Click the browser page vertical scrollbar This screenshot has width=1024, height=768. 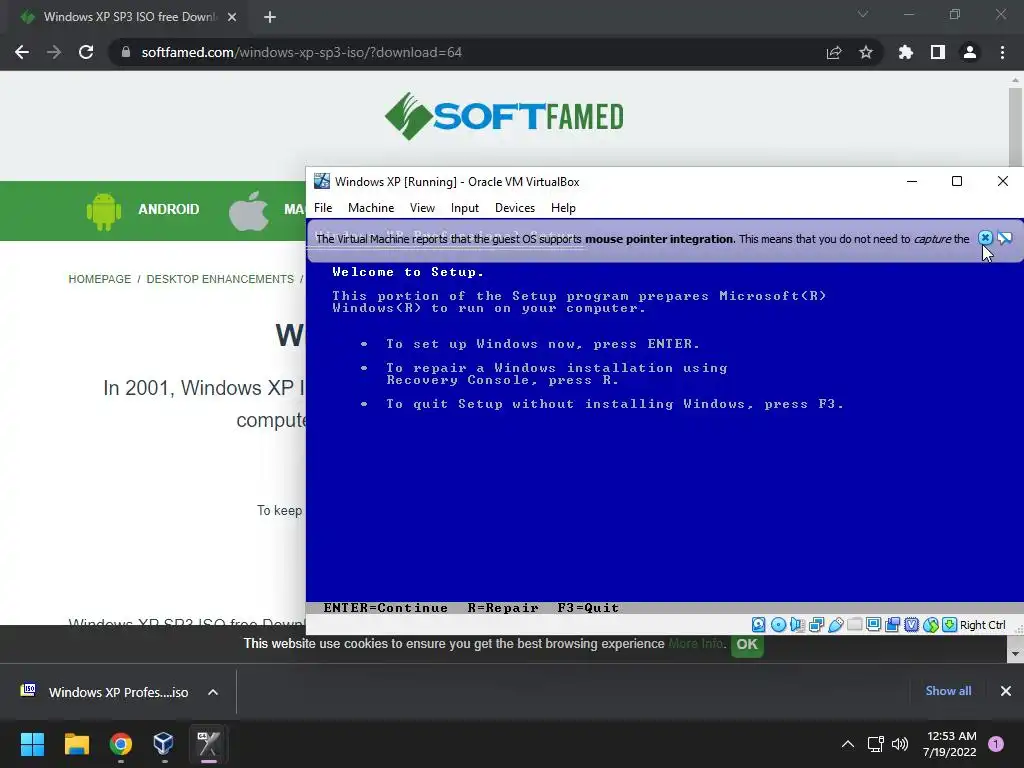1015,127
